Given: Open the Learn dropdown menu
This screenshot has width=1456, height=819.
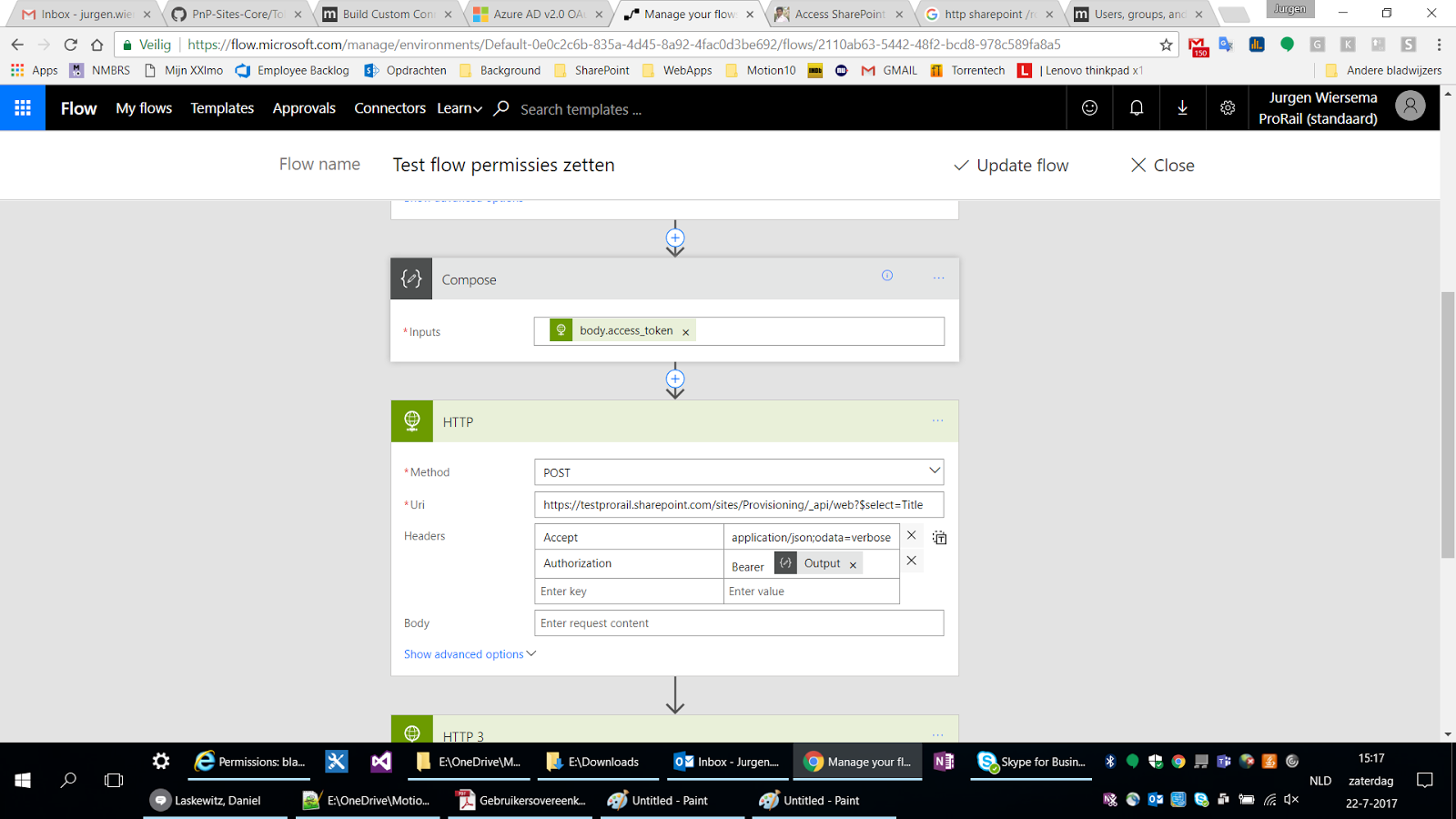Looking at the screenshot, I should click(x=459, y=107).
